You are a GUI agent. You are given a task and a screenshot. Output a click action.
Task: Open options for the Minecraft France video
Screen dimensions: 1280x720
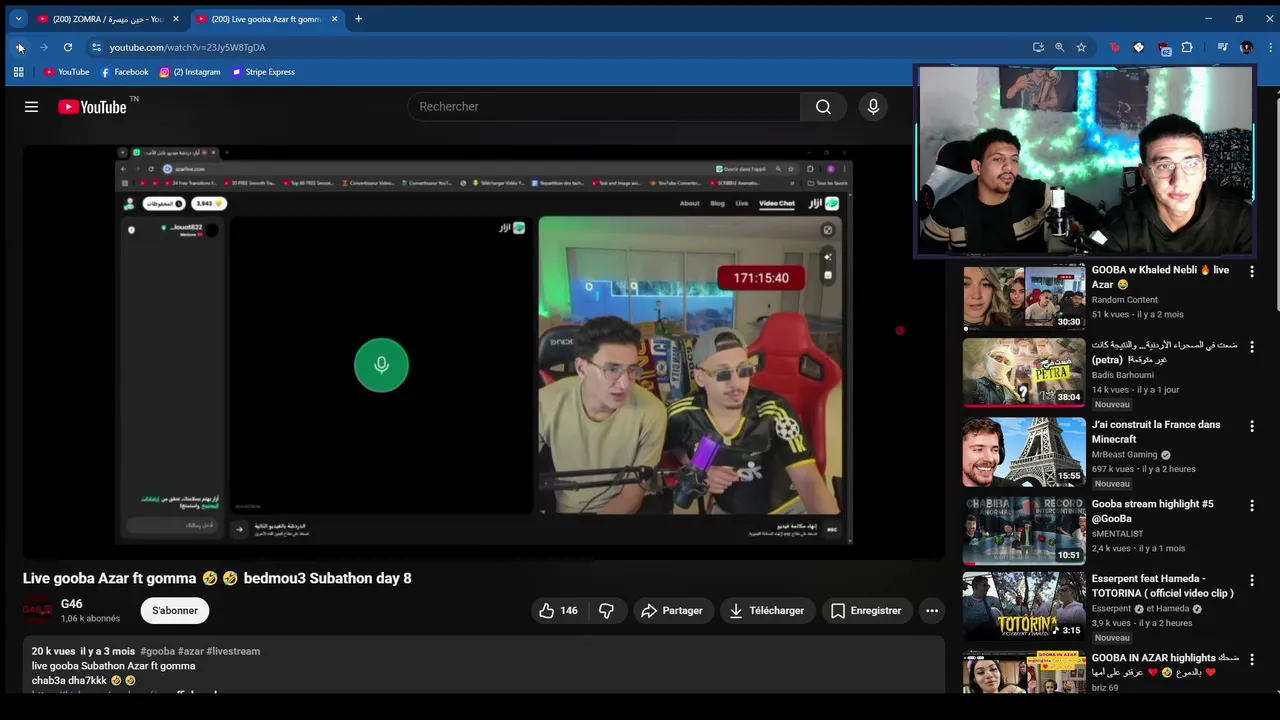click(x=1251, y=426)
